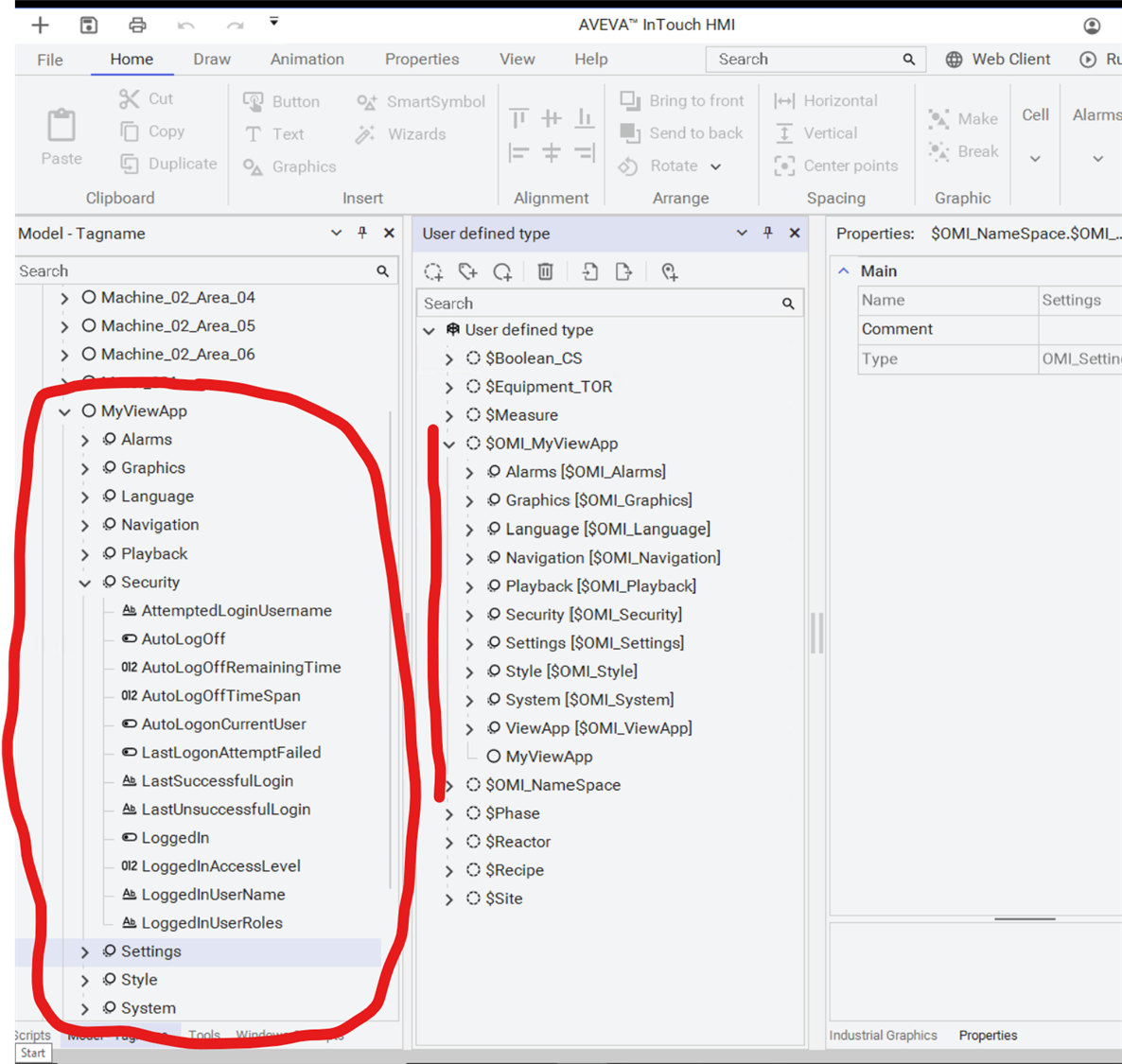Expand the Alarms node under MyViewApp
Screen dimensions: 1122x1064
tap(85, 440)
